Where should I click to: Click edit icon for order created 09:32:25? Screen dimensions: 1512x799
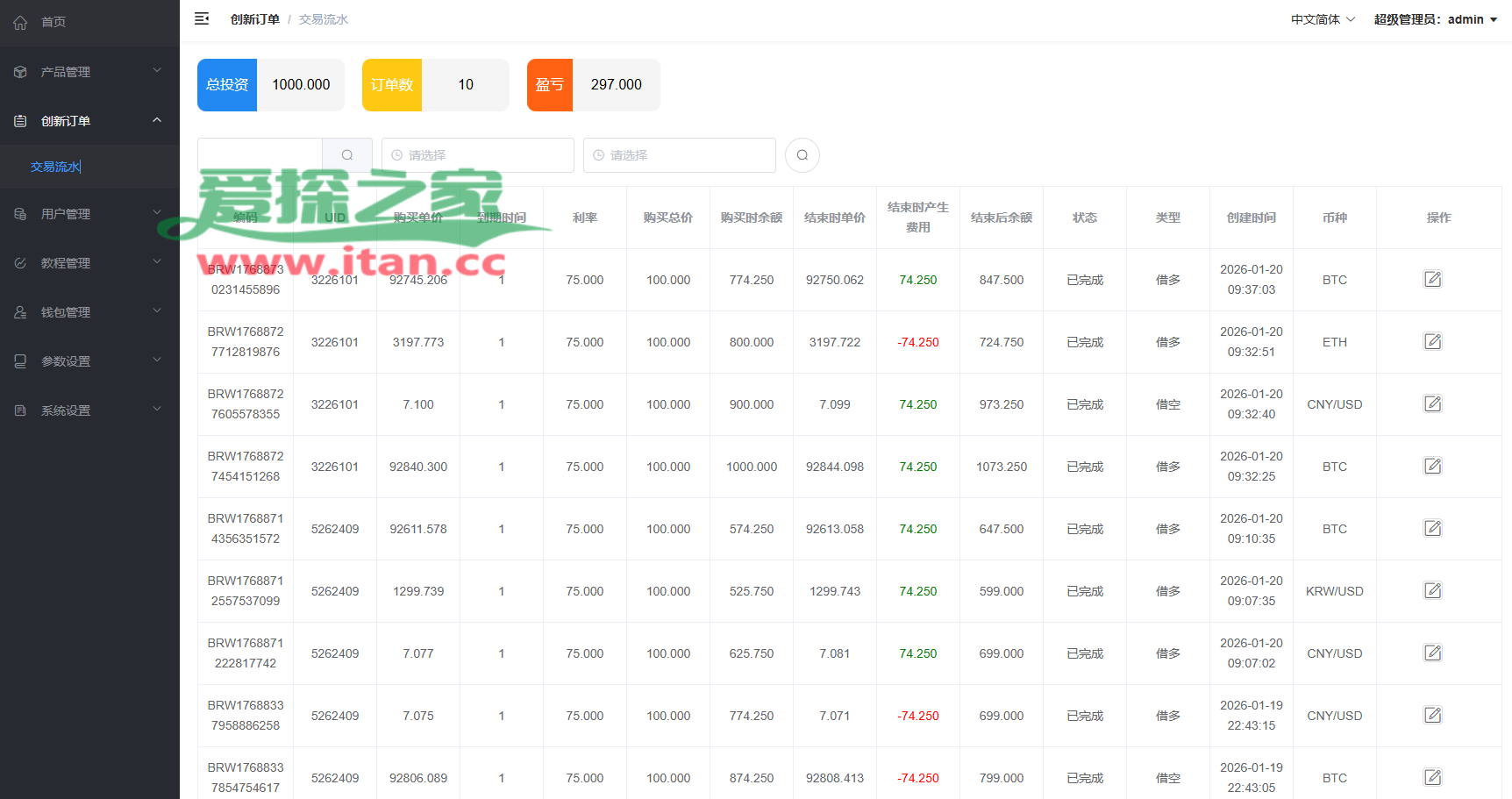click(x=1432, y=467)
